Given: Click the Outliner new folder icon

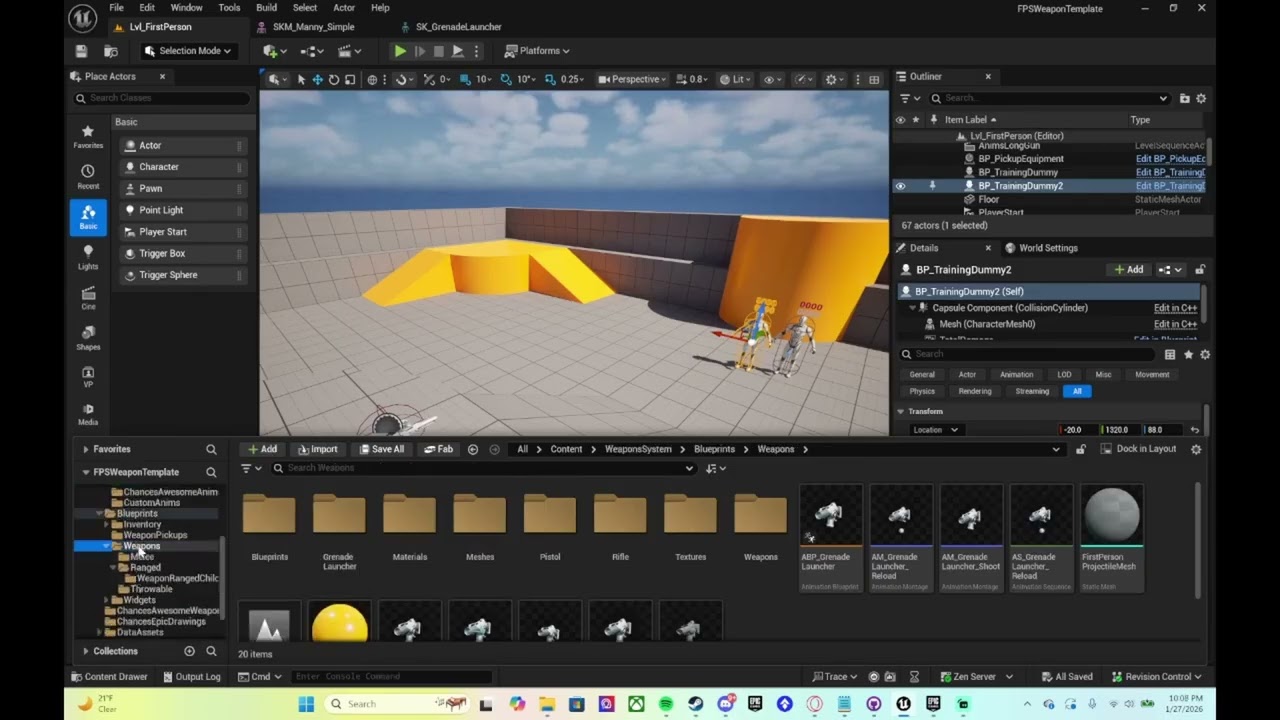Looking at the screenshot, I should (x=1185, y=98).
